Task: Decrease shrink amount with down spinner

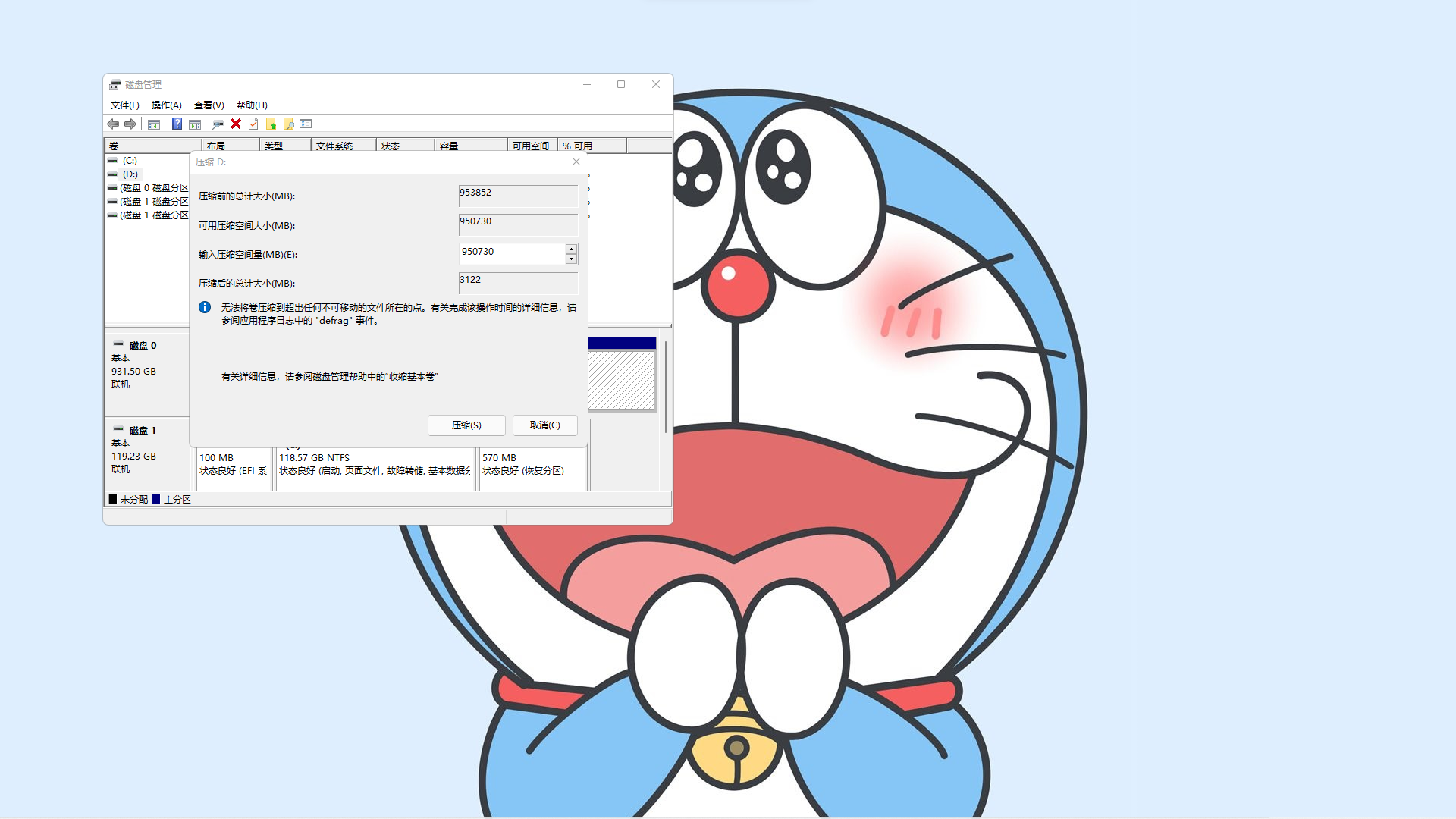Action: coord(571,259)
